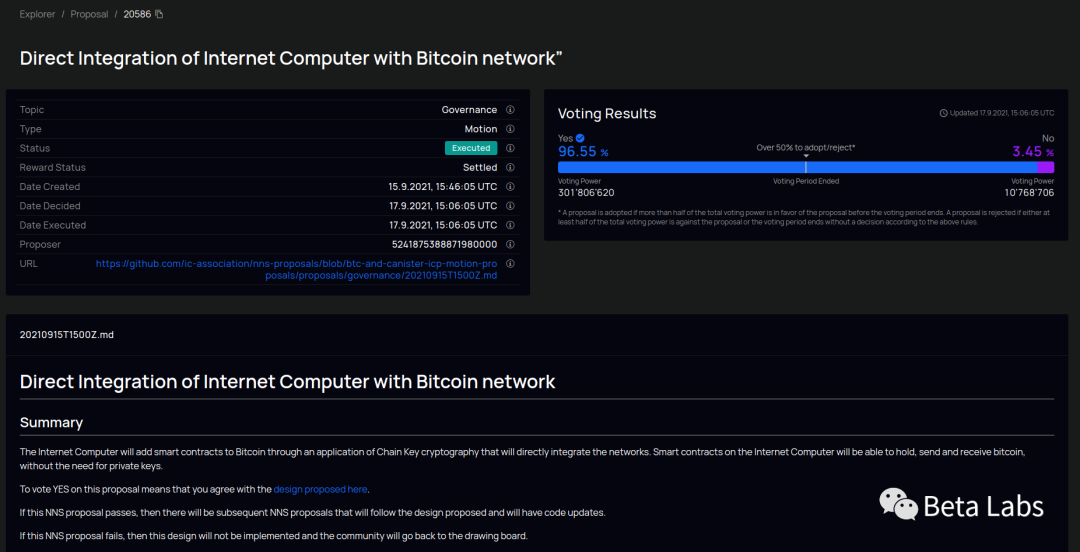
Task: Click info icon beside Motion type
Action: click(x=510, y=129)
